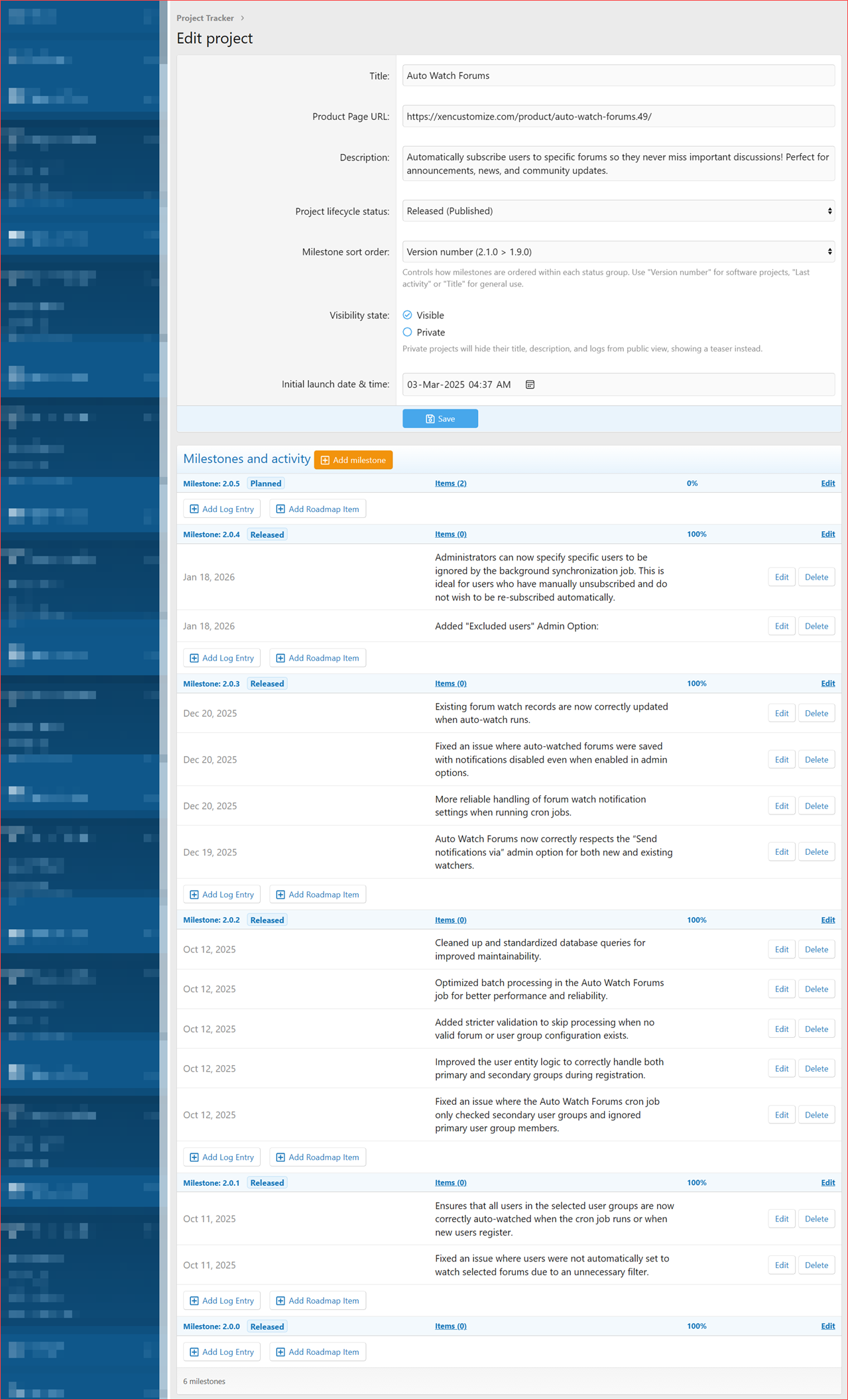Open Items (0) for milestone 2.0.2
The height and width of the screenshot is (1400, 848).
[x=451, y=921]
